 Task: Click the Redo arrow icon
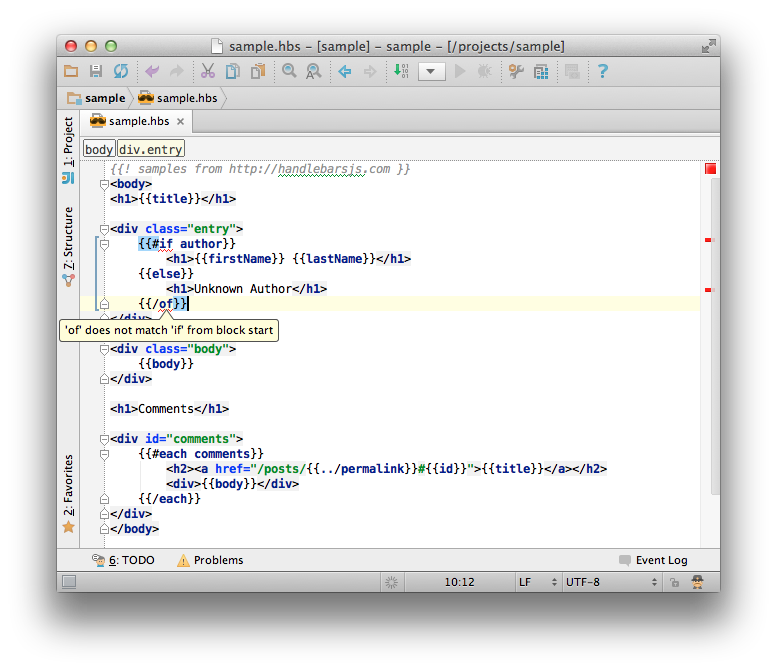click(x=176, y=71)
